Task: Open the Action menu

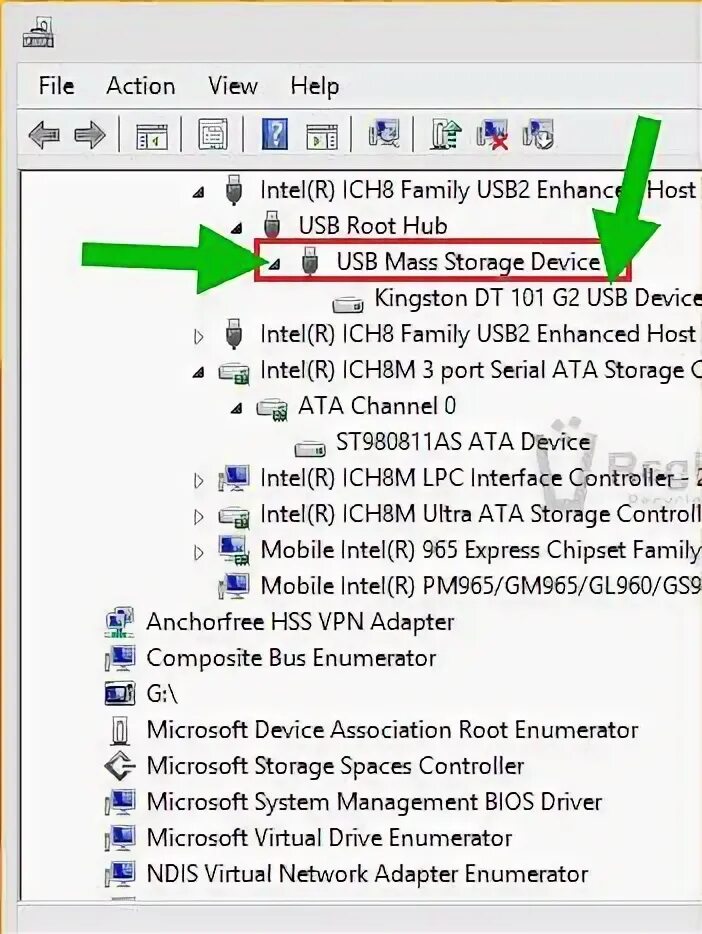Action: (141, 86)
